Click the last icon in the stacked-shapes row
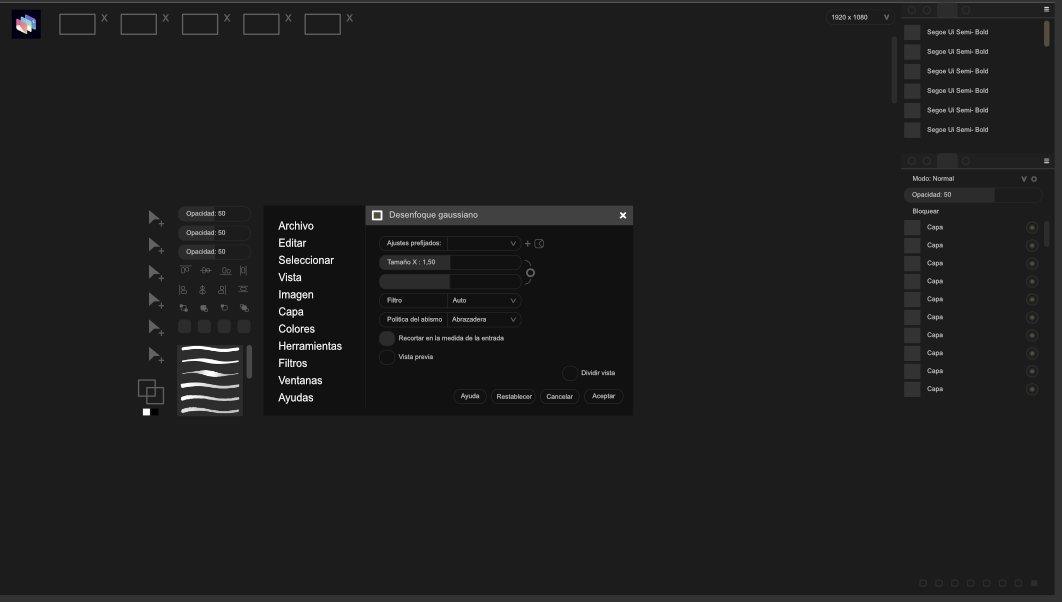The width and height of the screenshot is (1062, 602). (244, 308)
